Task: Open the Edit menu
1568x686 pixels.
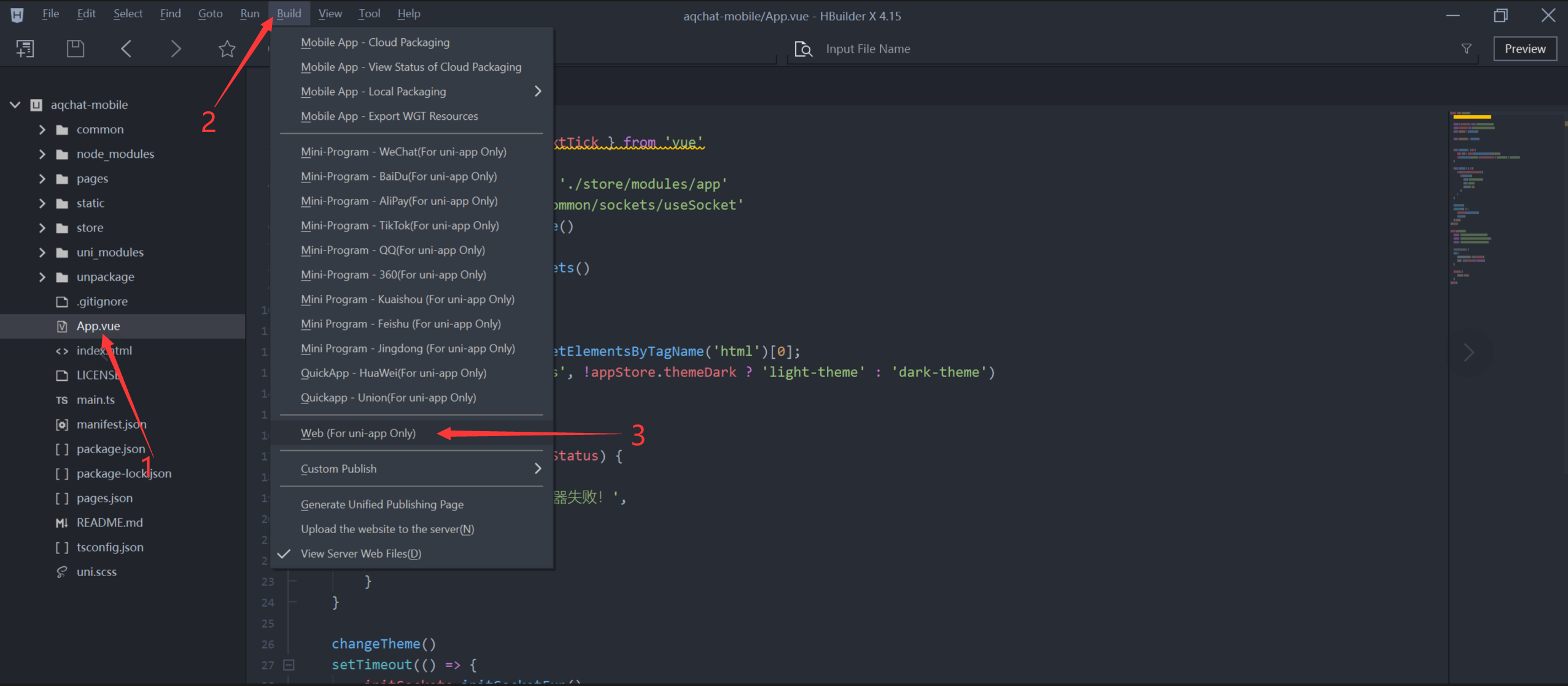Action: point(86,14)
